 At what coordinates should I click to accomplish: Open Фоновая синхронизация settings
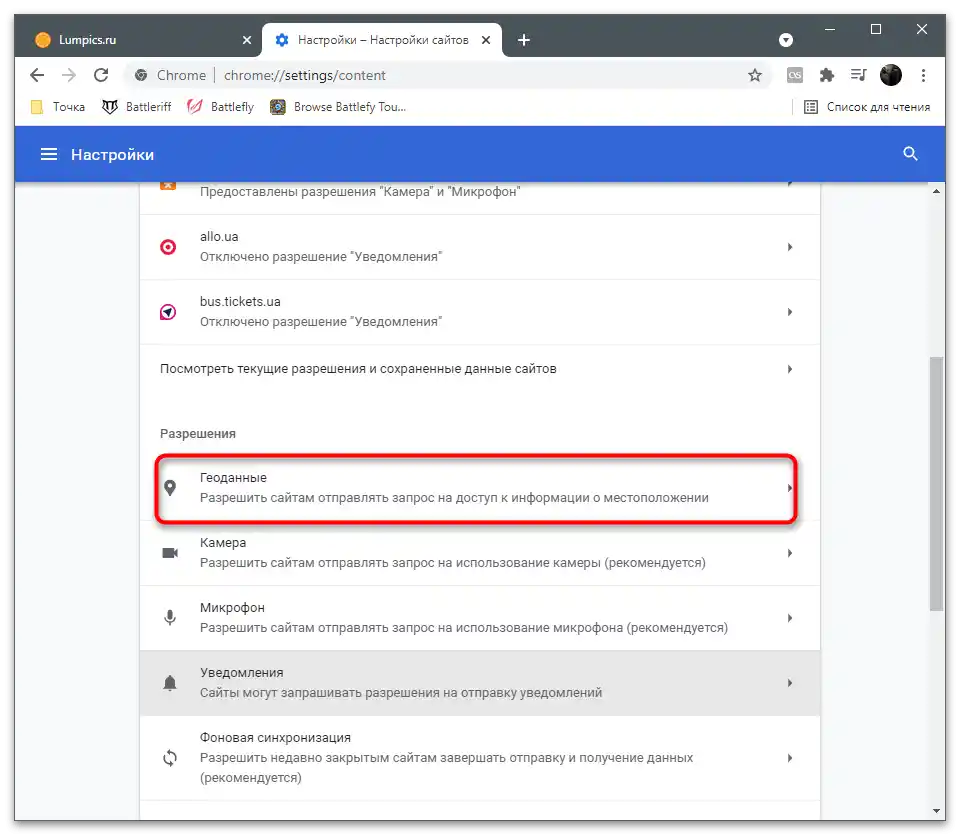point(480,758)
